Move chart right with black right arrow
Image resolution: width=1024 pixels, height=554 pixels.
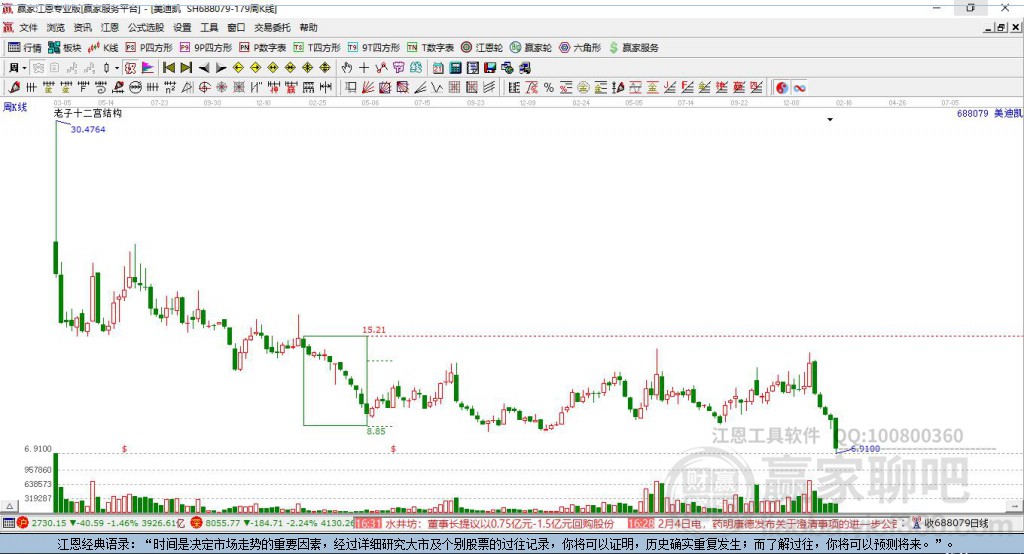(x=221, y=68)
